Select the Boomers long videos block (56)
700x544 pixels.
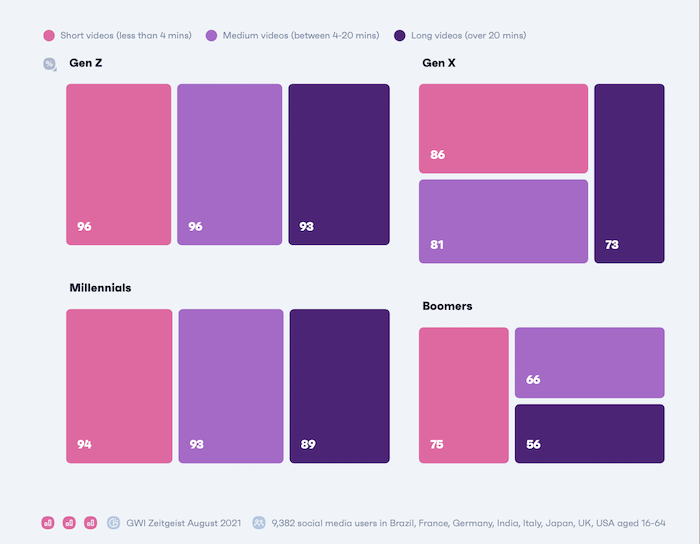pos(589,433)
